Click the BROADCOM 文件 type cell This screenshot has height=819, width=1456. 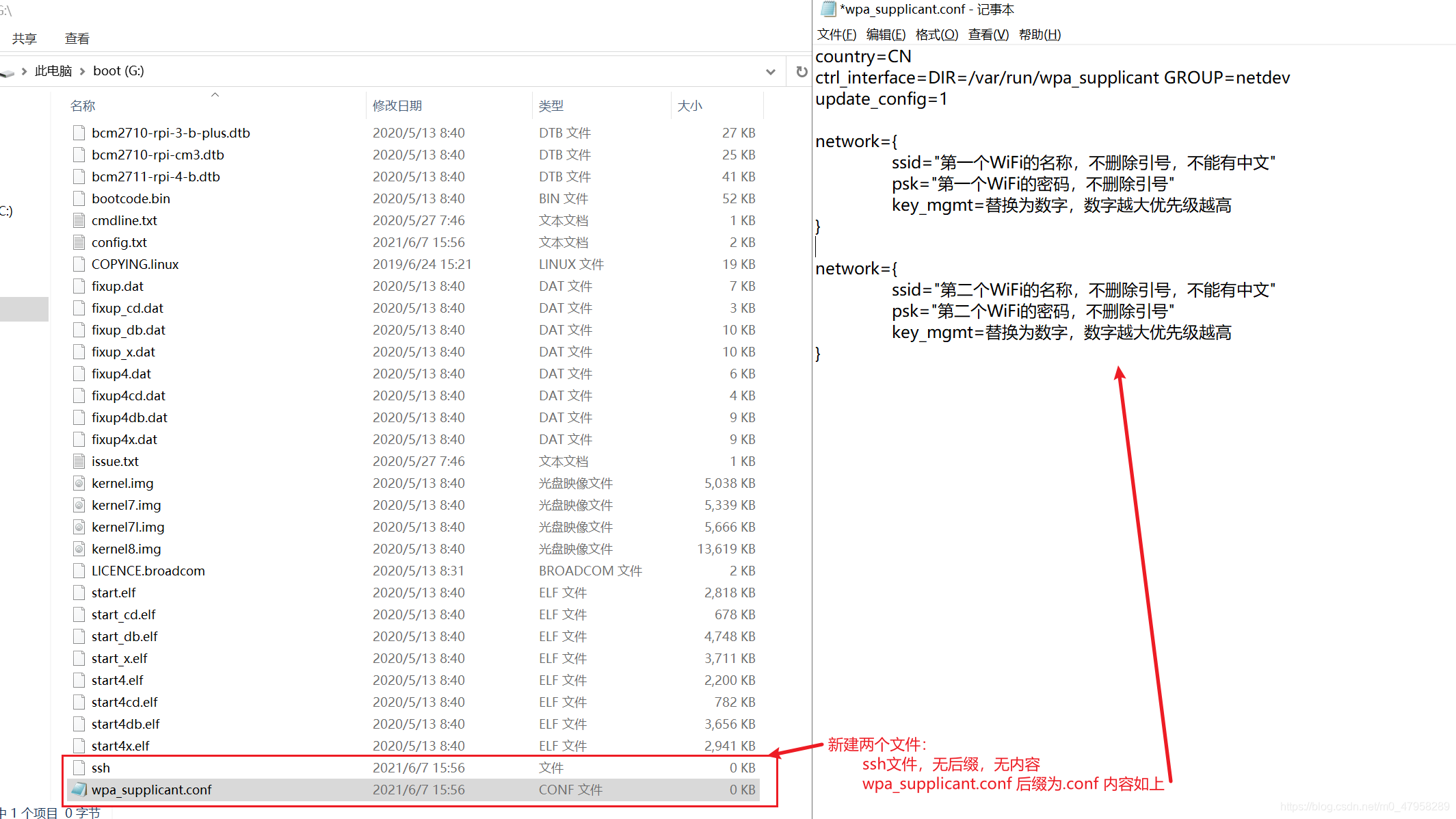[x=590, y=571]
